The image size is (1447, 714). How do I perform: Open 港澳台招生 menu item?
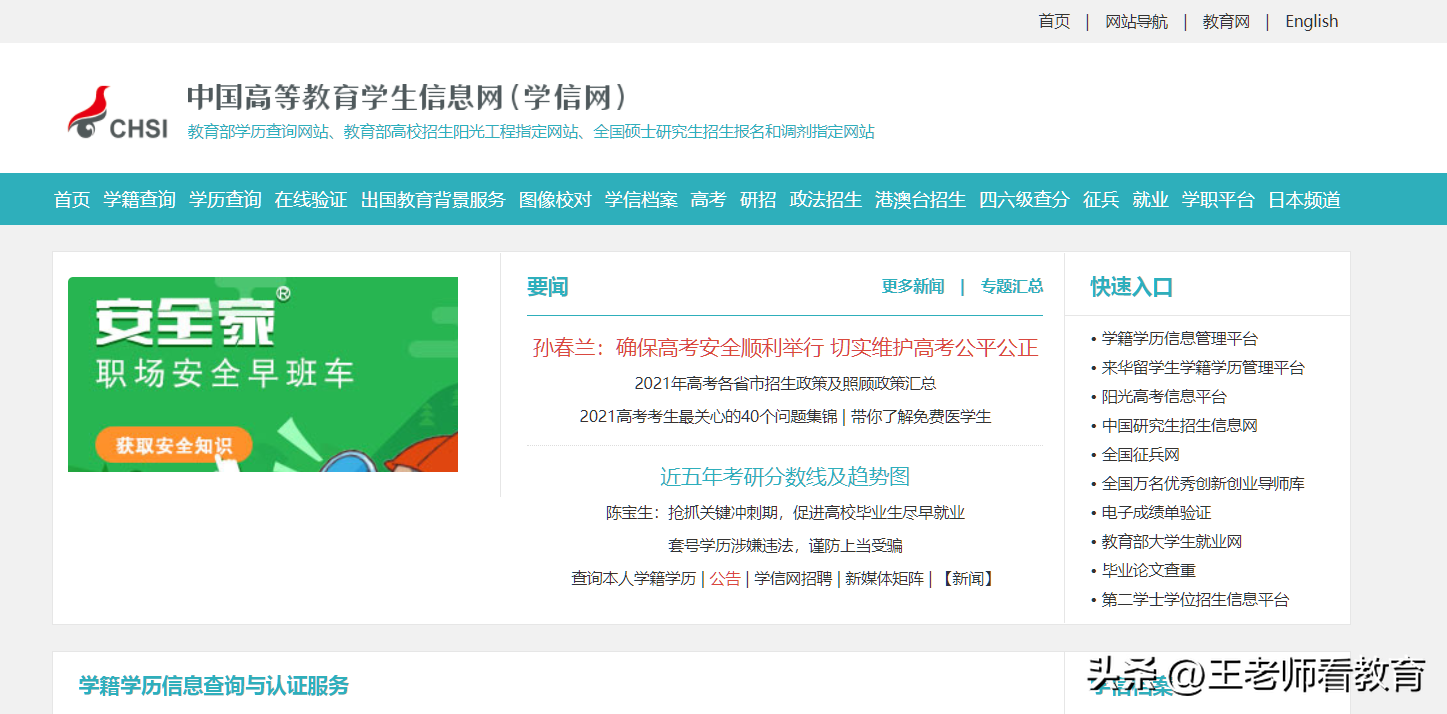pos(920,200)
